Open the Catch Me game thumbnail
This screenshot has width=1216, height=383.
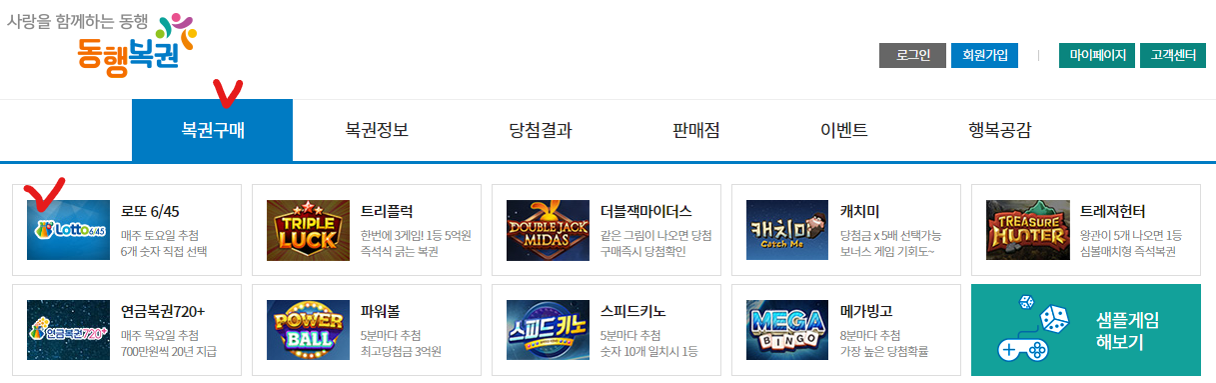pos(788,229)
